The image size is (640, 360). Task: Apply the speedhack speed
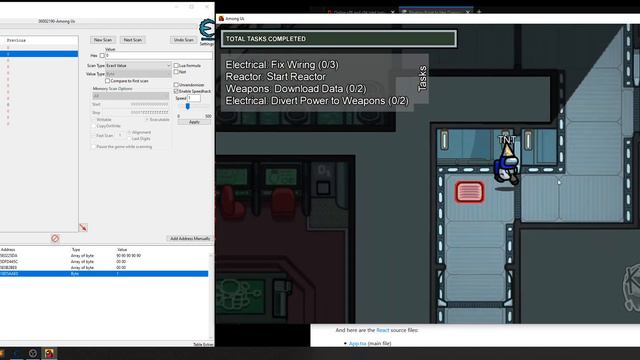pyautogui.click(x=194, y=122)
